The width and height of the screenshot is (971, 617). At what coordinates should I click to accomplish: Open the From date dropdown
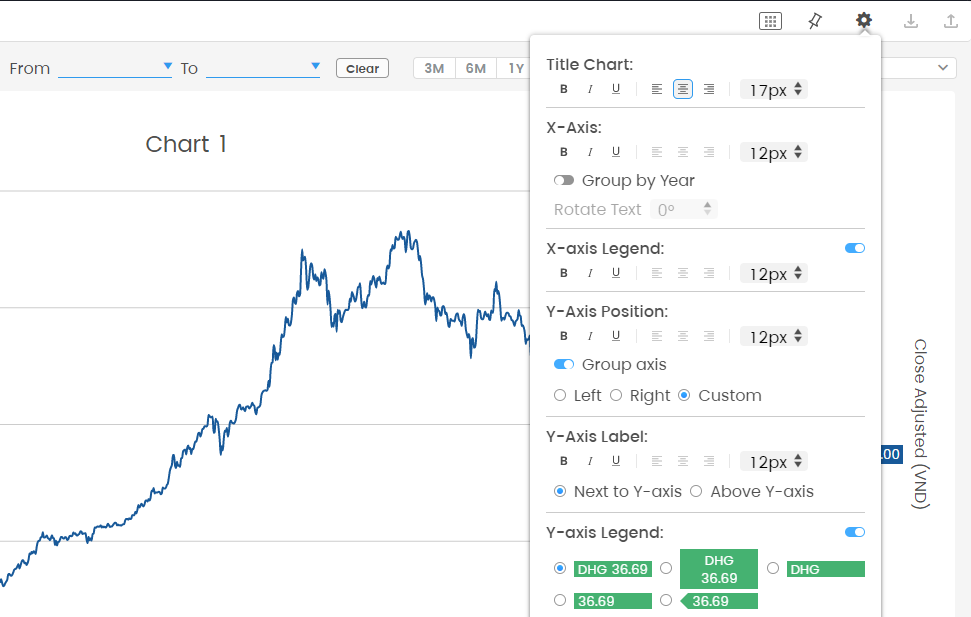pos(167,67)
